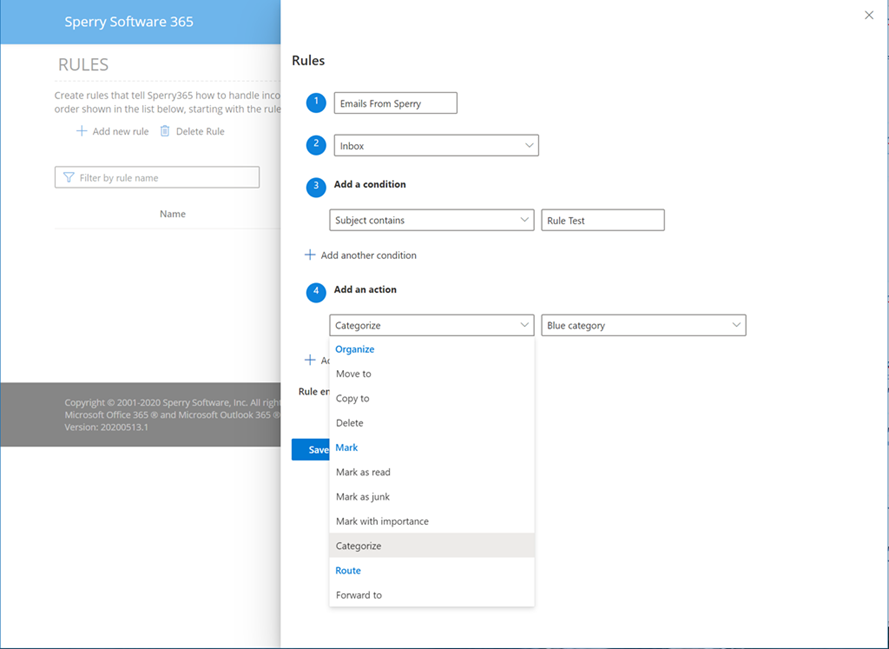Open the Inbox folder dropdown

click(x=436, y=146)
